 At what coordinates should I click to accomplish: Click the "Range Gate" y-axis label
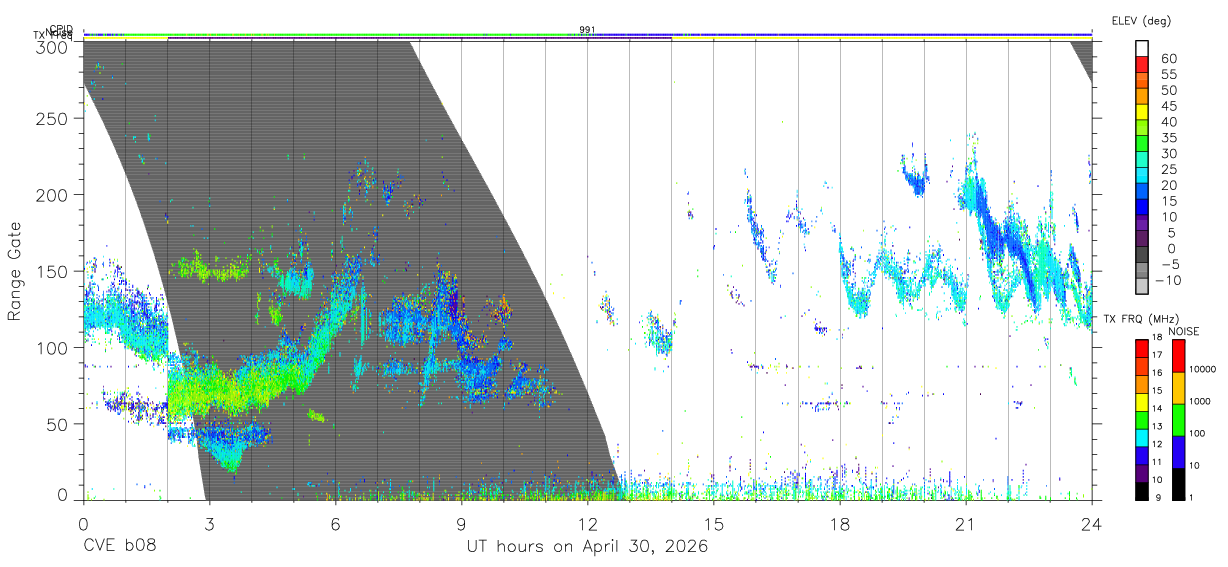point(15,271)
